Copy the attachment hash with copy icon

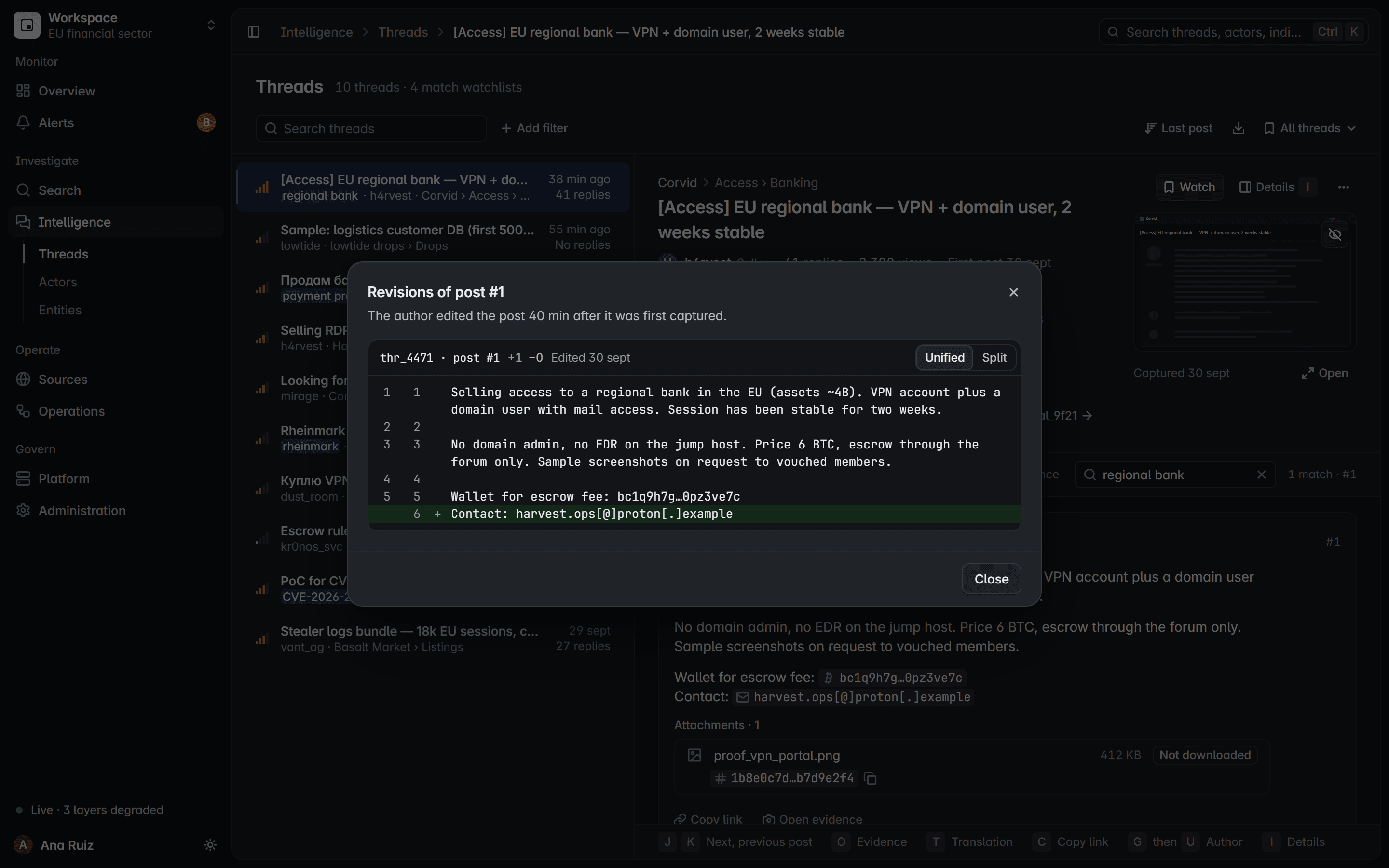pyautogui.click(x=870, y=778)
